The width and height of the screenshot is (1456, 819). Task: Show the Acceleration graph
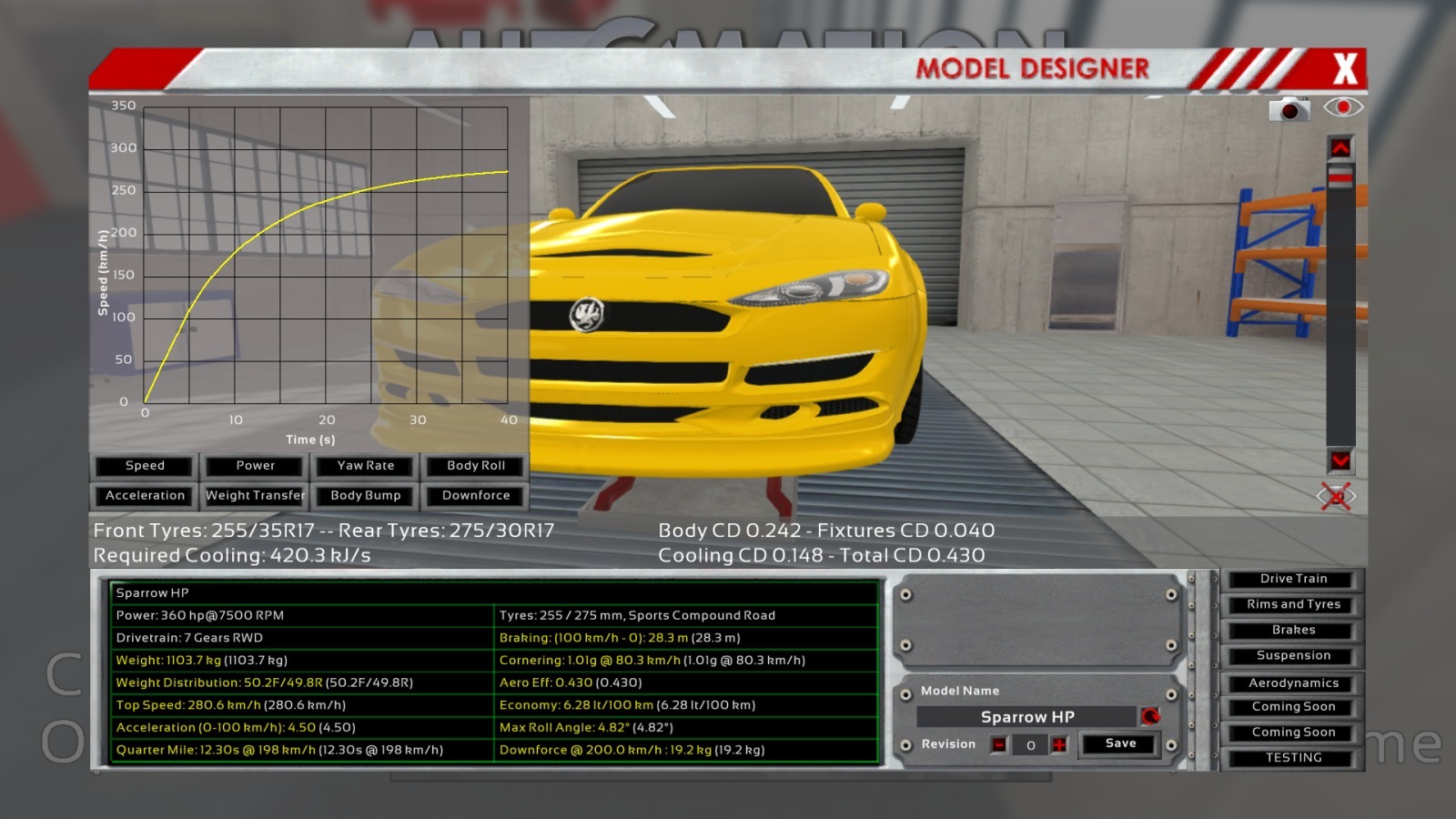(x=145, y=496)
